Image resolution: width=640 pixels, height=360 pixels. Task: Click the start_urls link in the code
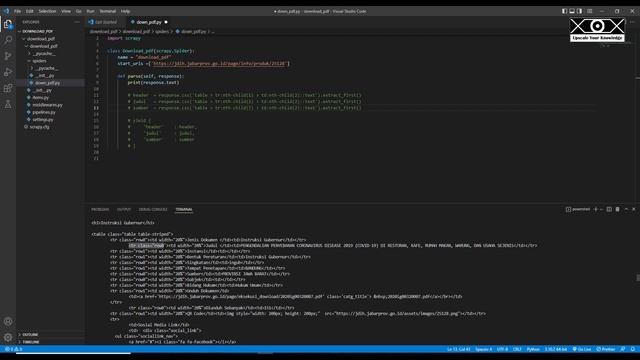(220, 64)
